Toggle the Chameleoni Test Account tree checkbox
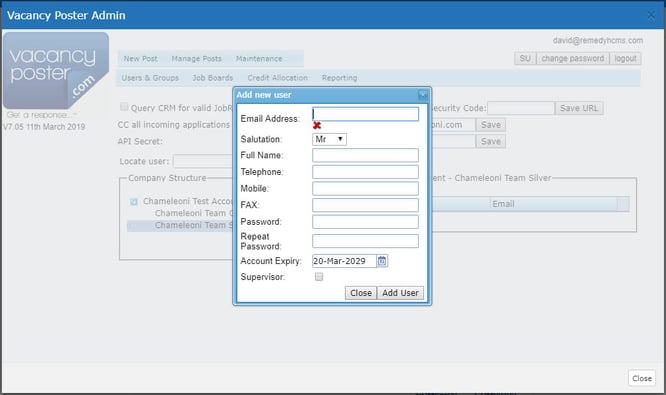The image size is (666, 395). [x=134, y=202]
